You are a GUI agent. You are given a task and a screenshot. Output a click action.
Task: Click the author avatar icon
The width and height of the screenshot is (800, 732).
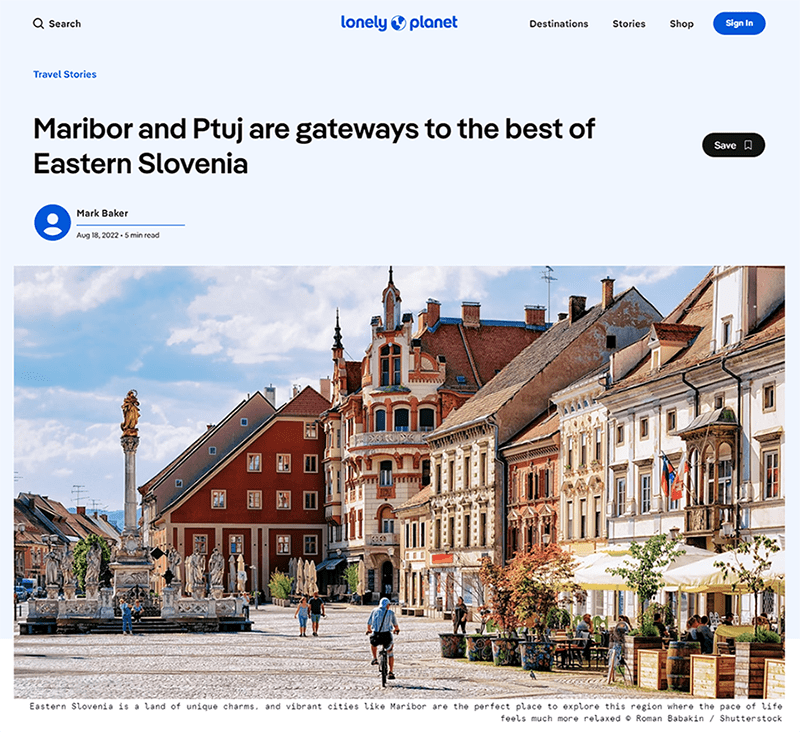coord(53,222)
